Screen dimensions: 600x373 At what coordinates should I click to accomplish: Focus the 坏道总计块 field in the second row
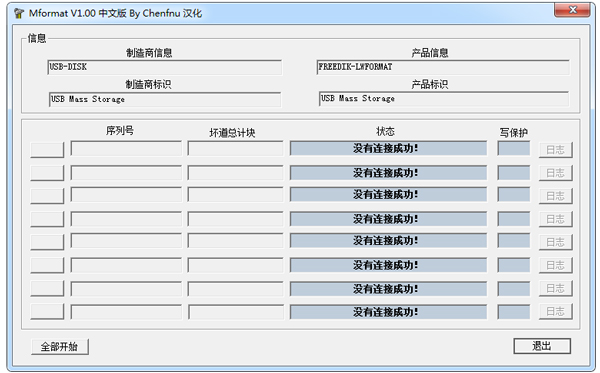pyautogui.click(x=236, y=173)
